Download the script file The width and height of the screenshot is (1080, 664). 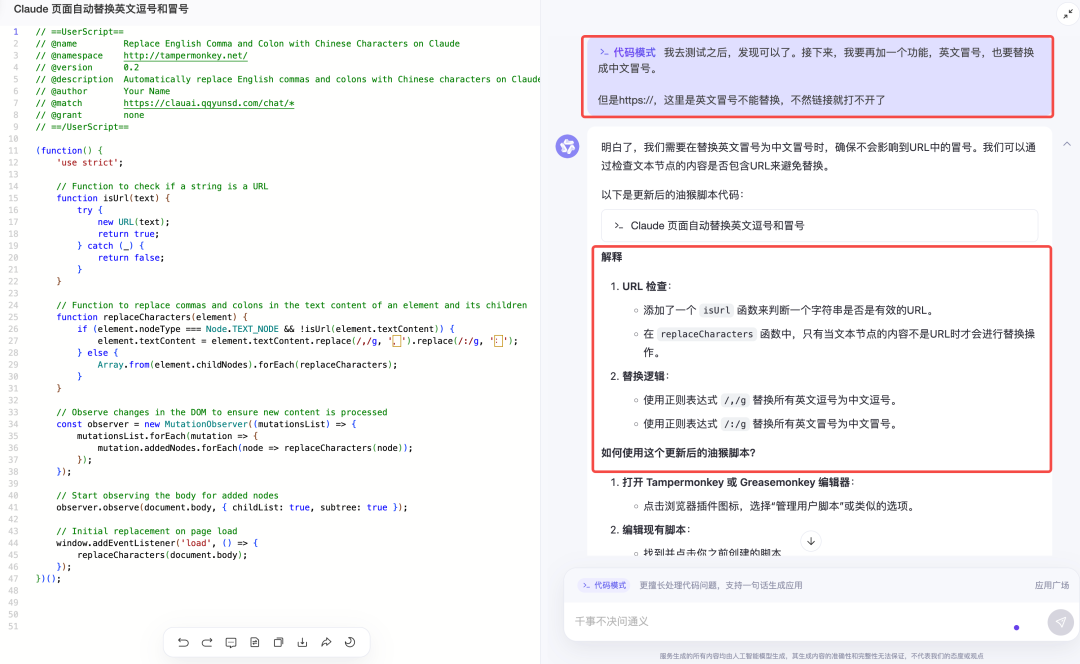[302, 642]
